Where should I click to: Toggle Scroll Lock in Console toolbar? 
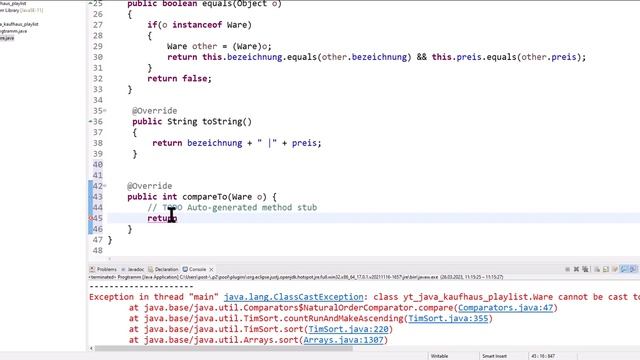[x=606, y=269]
